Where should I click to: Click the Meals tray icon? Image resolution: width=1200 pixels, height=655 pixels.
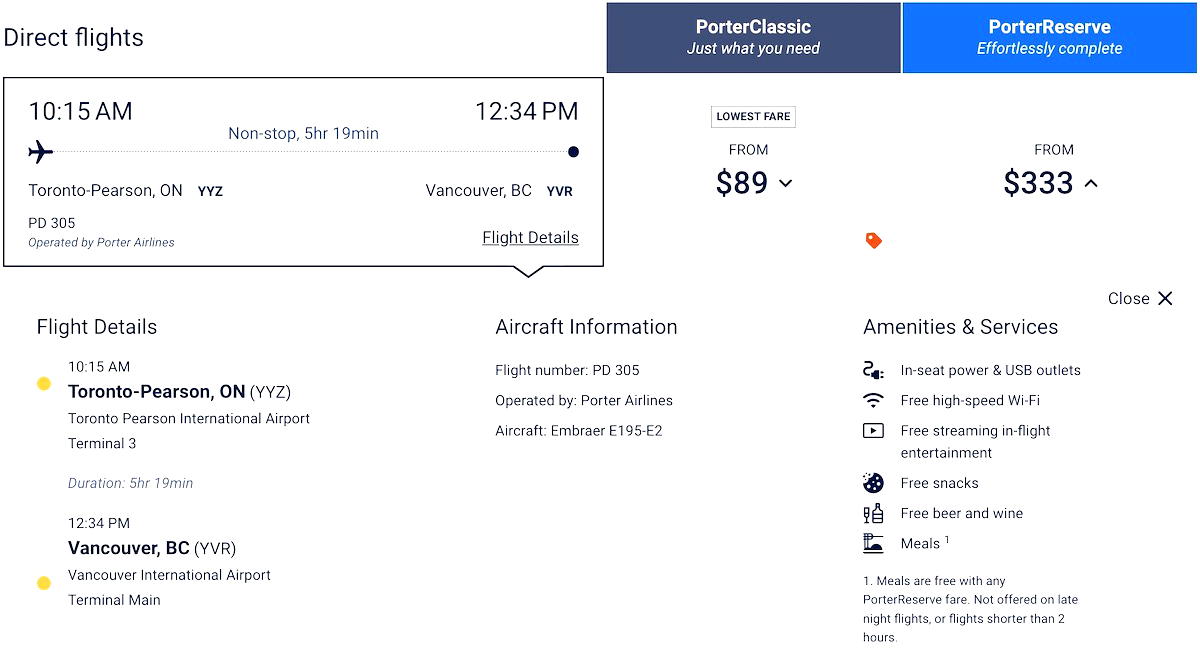point(874,543)
